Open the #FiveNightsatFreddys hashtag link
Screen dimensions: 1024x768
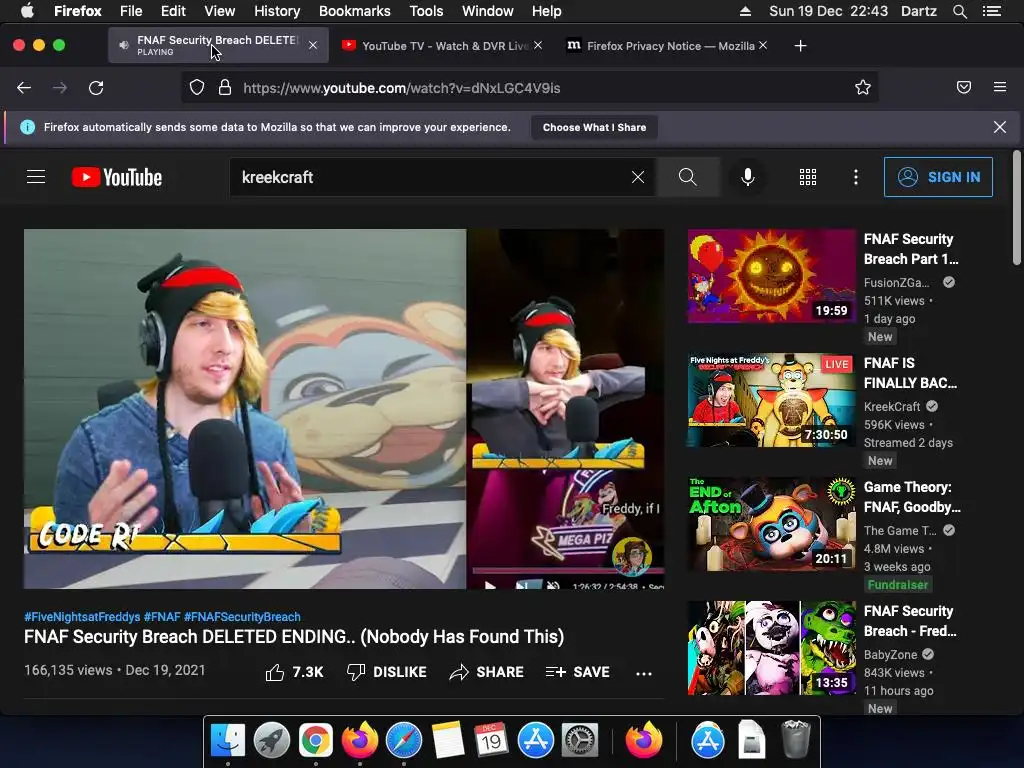coord(82,616)
